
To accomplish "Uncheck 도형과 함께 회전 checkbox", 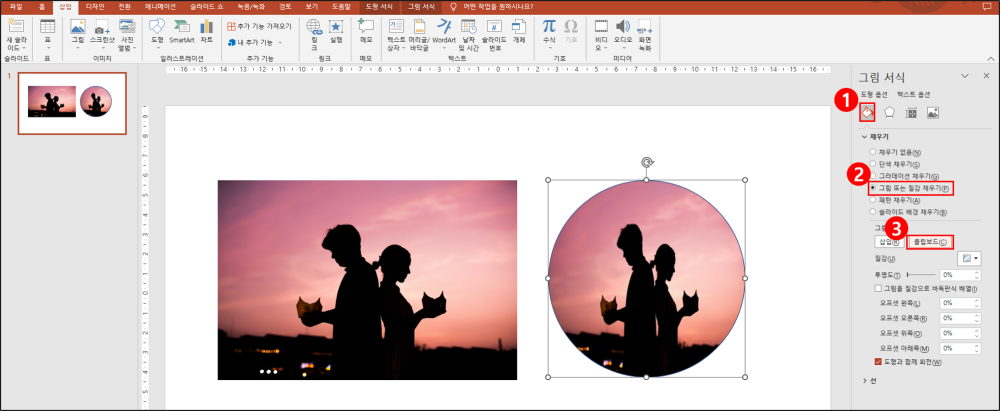I will 878,362.
